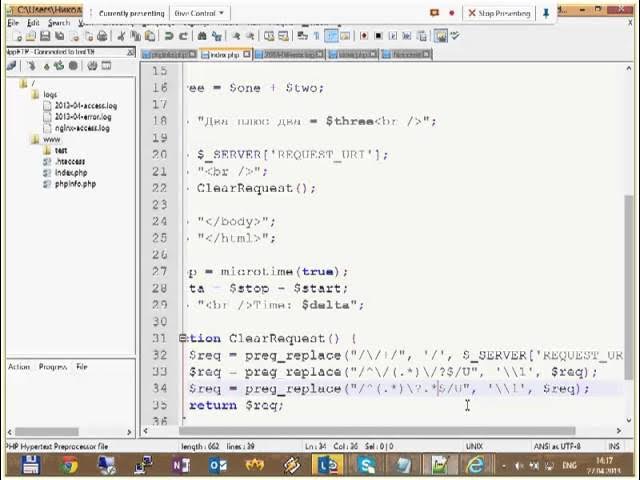Screen dimensions: 640x480
Task: Click the Paste clipboard icon
Action: [150, 36]
